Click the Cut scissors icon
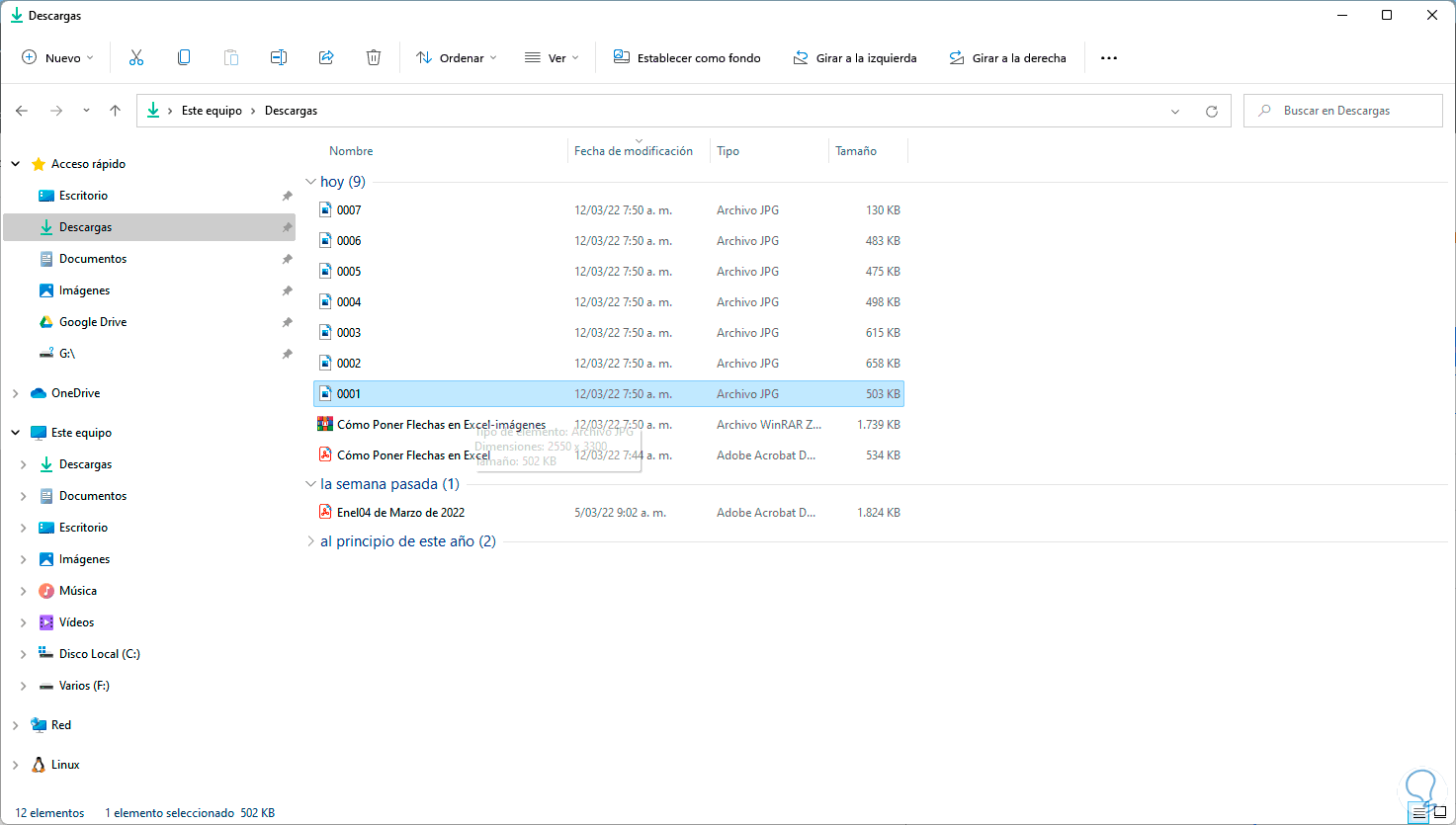The width and height of the screenshot is (1456, 825). pos(136,57)
